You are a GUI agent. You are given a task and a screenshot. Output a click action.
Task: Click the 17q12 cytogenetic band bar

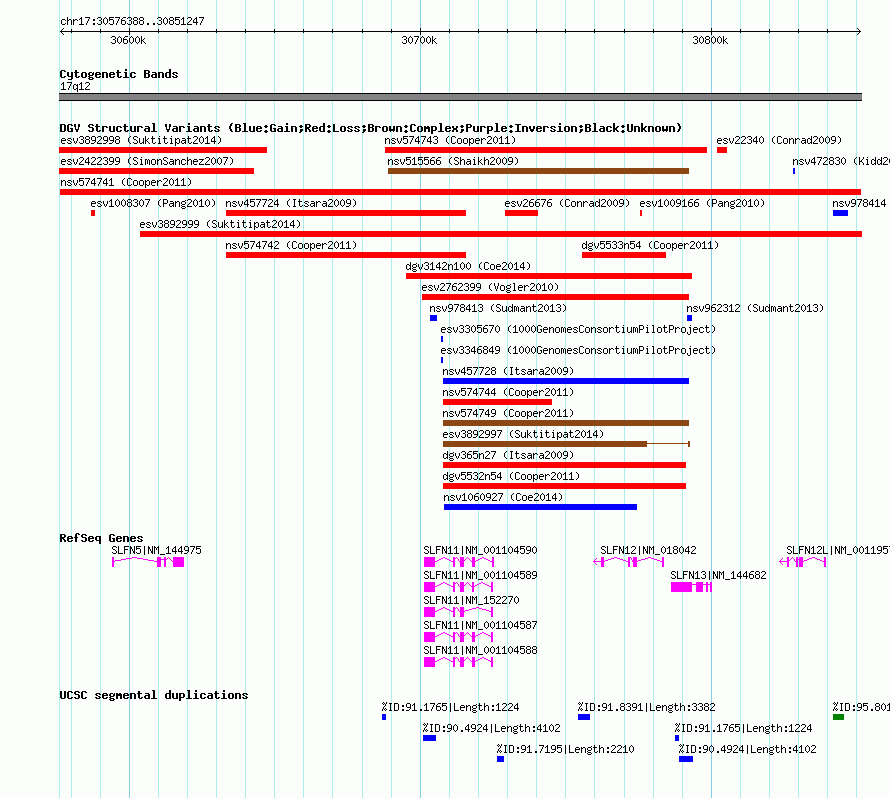(460, 97)
